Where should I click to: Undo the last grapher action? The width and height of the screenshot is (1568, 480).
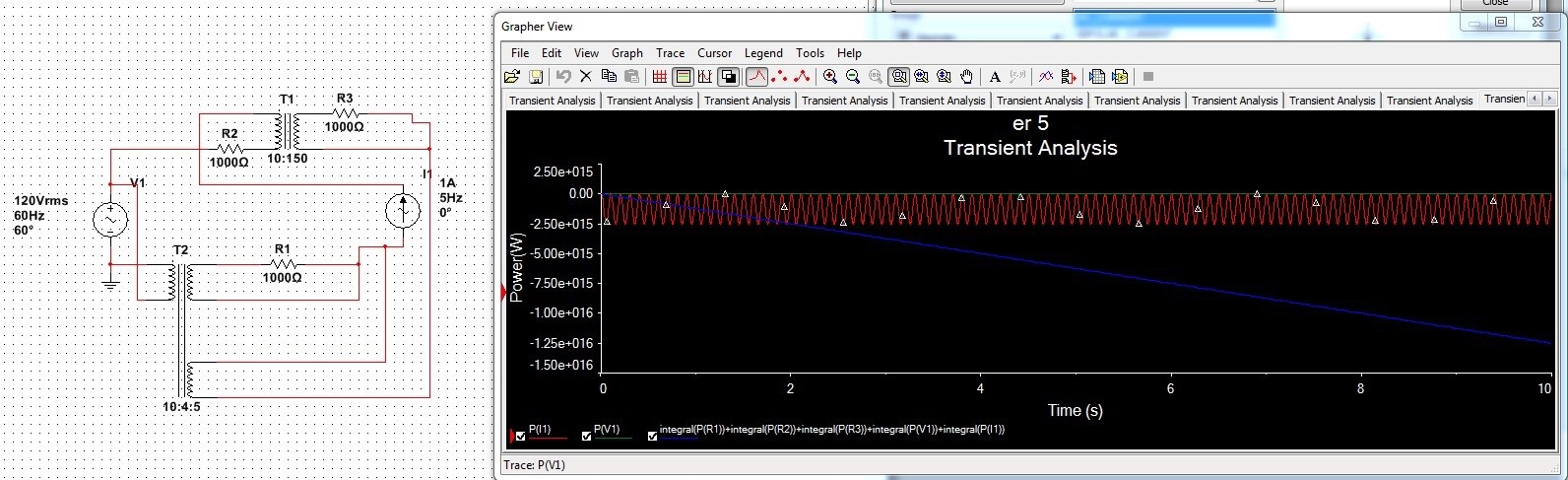[563, 77]
